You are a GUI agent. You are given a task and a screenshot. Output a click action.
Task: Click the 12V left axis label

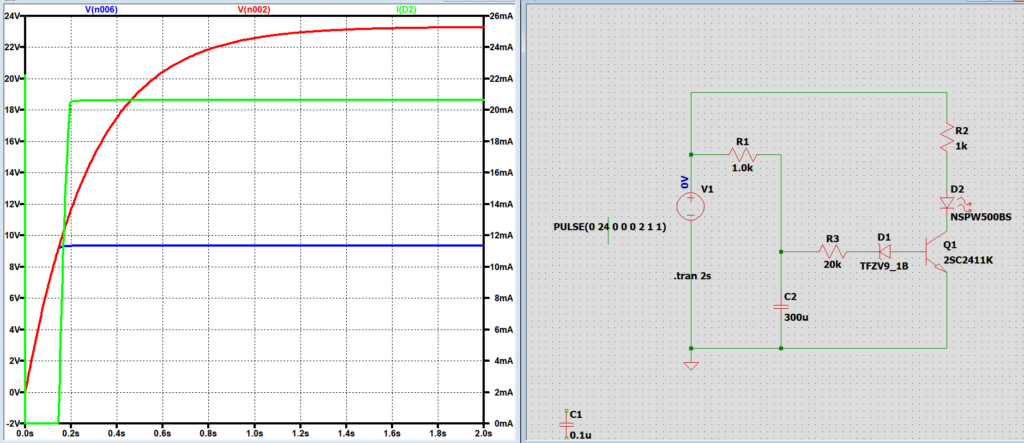pyautogui.click(x=12, y=204)
